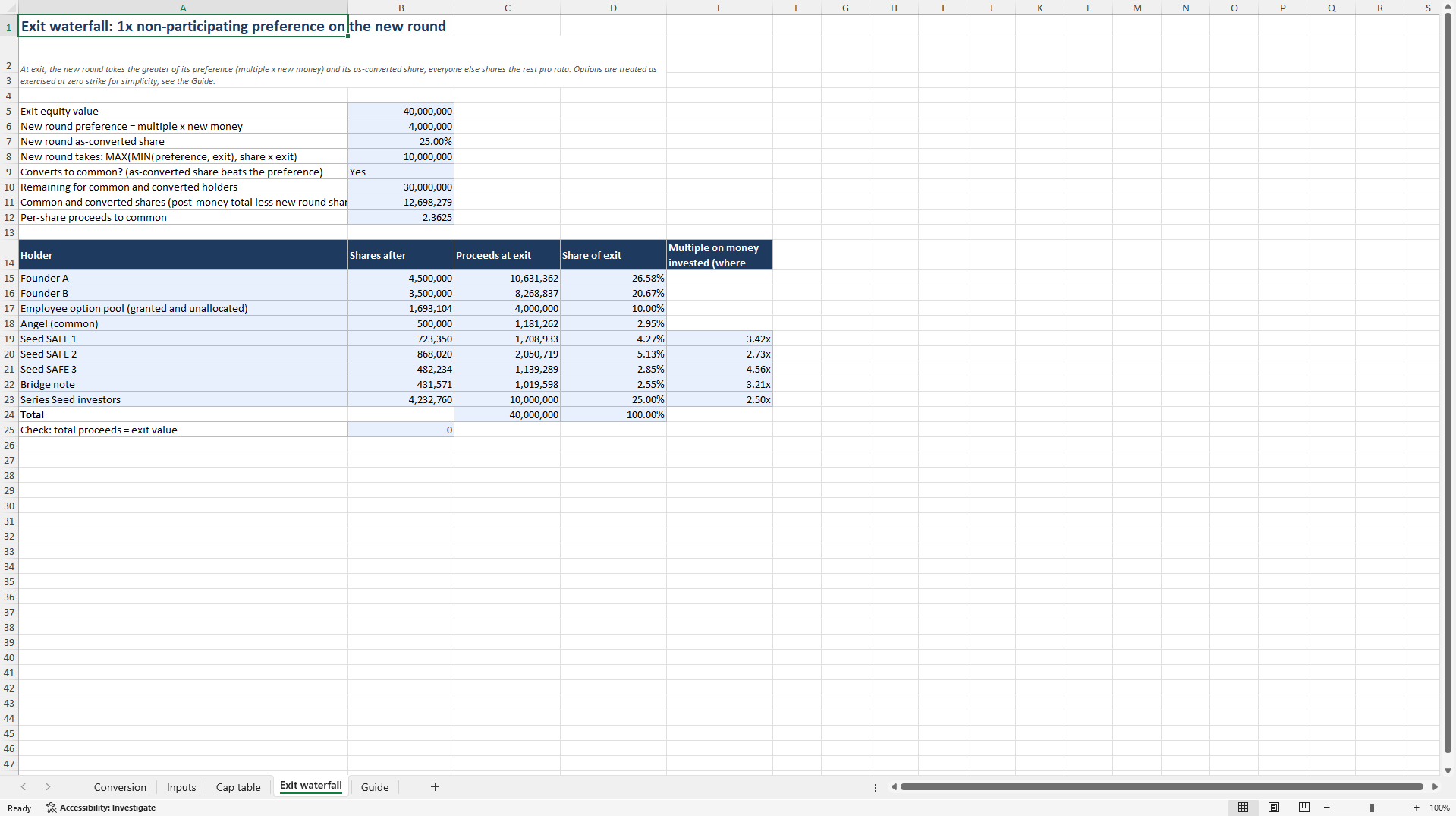Viewport: 1456px width, 816px height.
Task: Select the Exit equity value 40,000,000 cell
Action: pyautogui.click(x=401, y=111)
